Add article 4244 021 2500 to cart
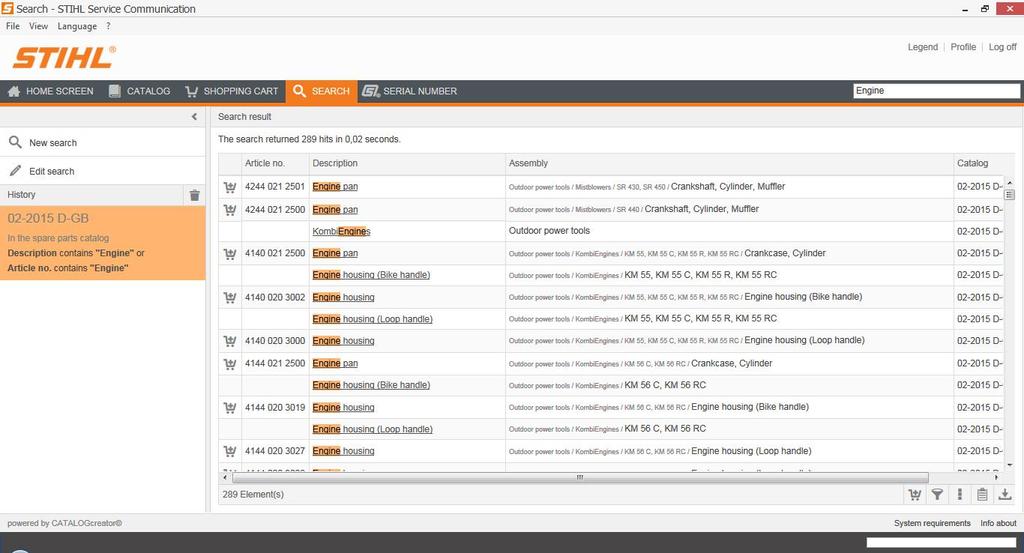The image size is (1024, 553). pos(230,210)
